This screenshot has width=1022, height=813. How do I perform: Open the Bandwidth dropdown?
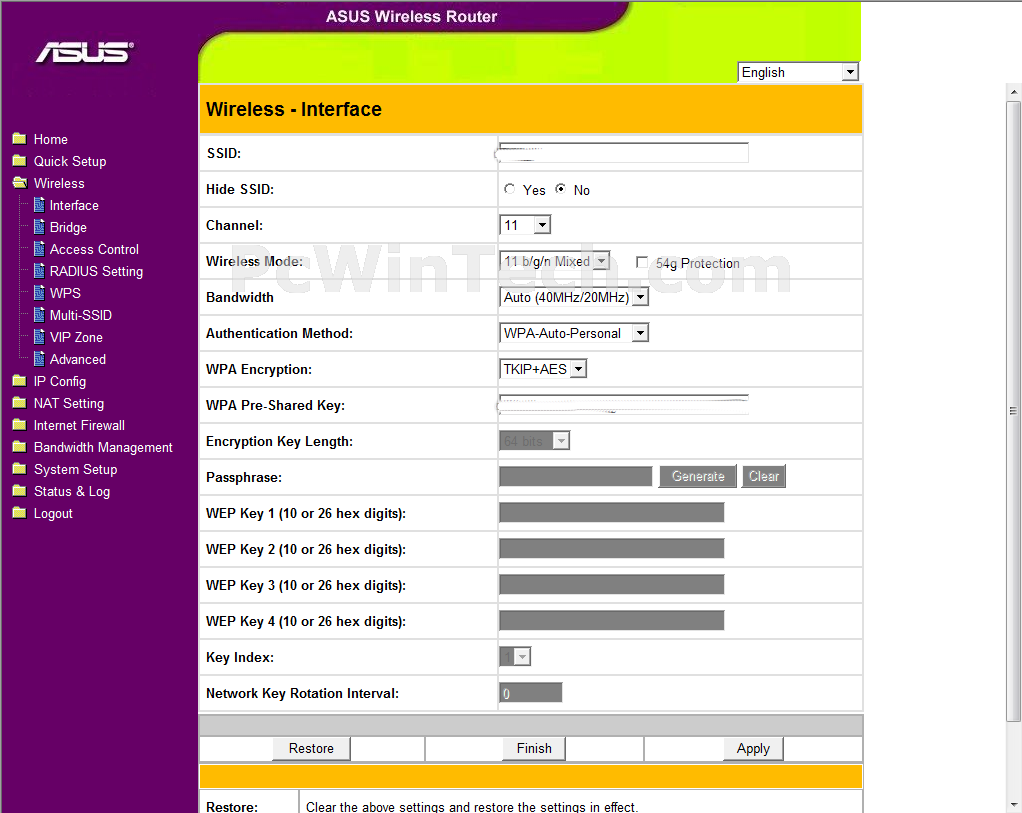pos(574,297)
